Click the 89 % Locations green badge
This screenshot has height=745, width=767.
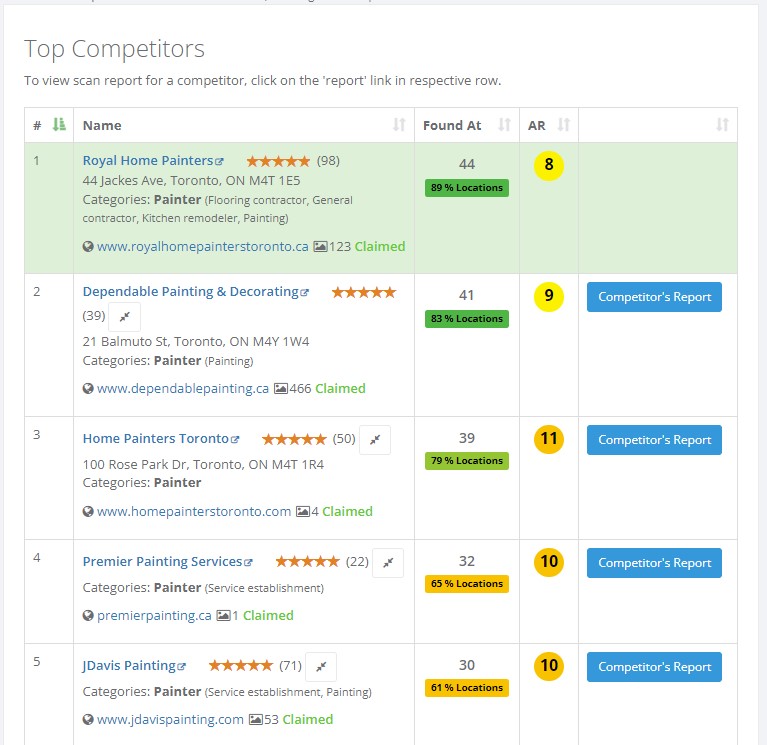pos(467,188)
